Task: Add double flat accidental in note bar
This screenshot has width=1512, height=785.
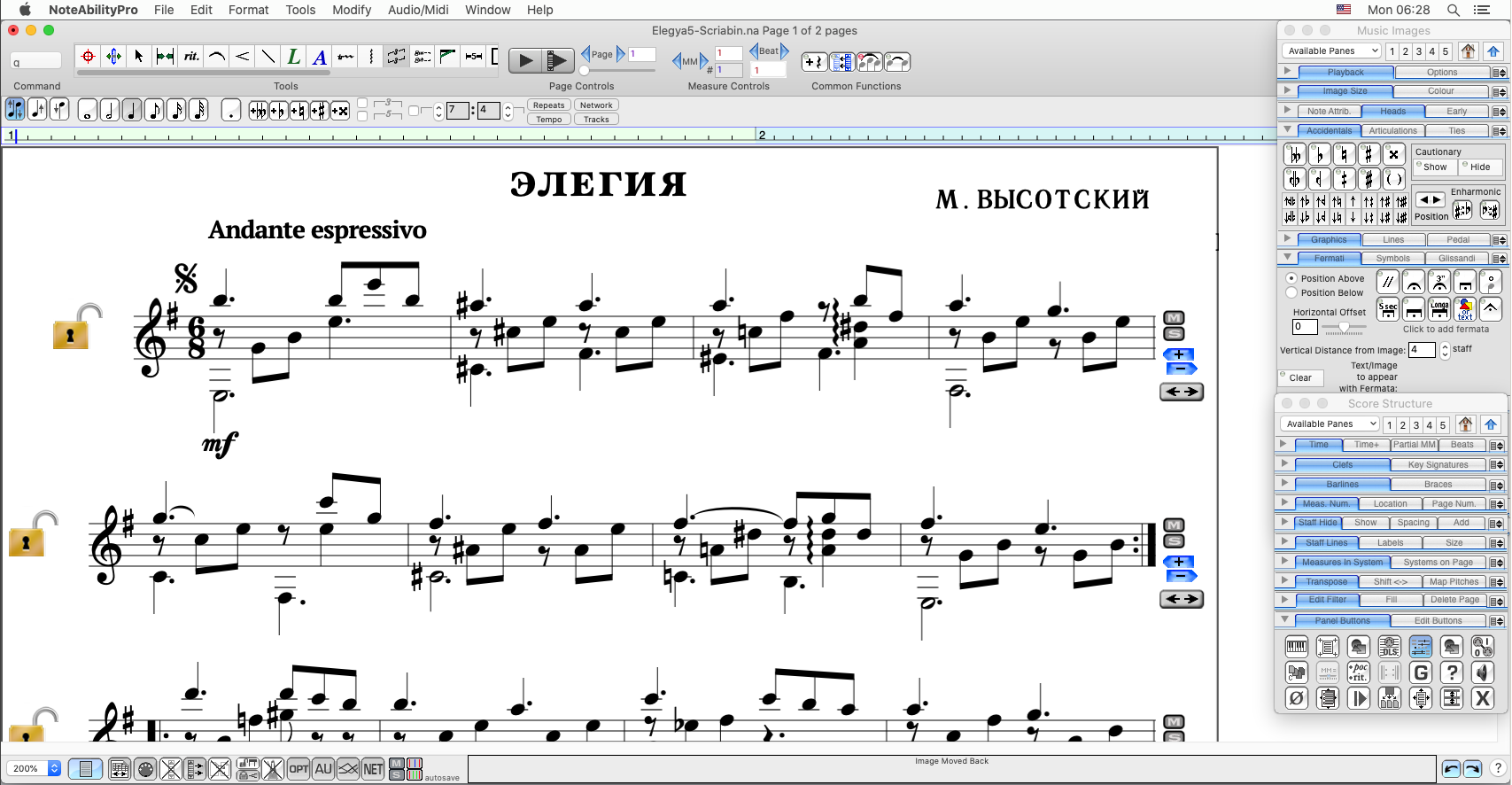Action: pos(258,111)
